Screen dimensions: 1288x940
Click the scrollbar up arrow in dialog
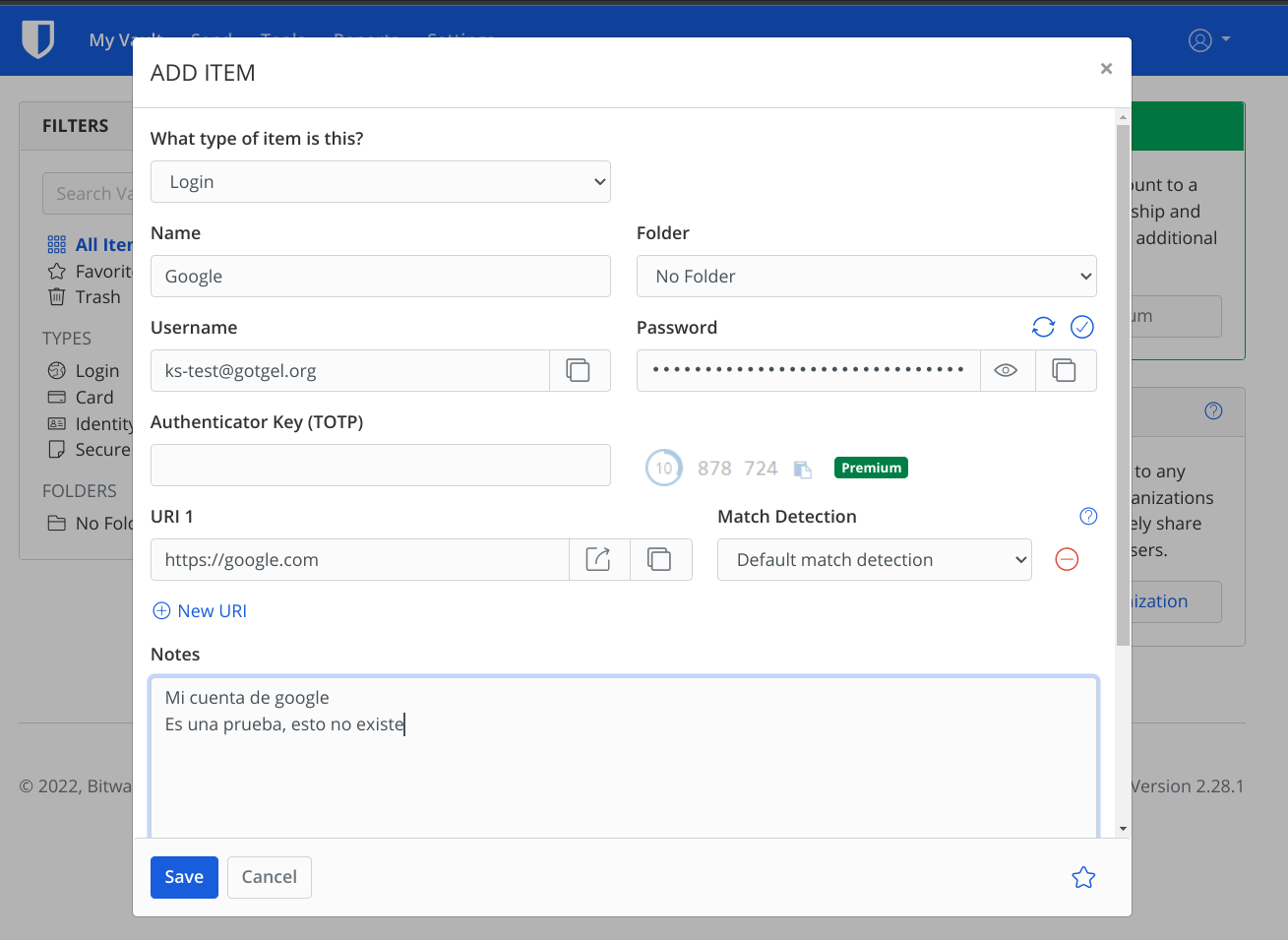pos(1123,117)
